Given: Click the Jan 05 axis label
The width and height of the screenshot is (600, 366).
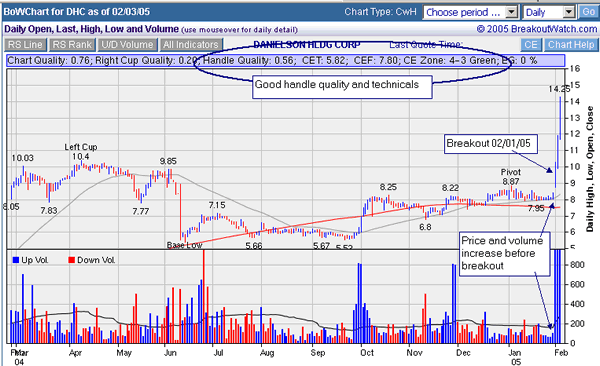Looking at the screenshot, I should 515,357.
